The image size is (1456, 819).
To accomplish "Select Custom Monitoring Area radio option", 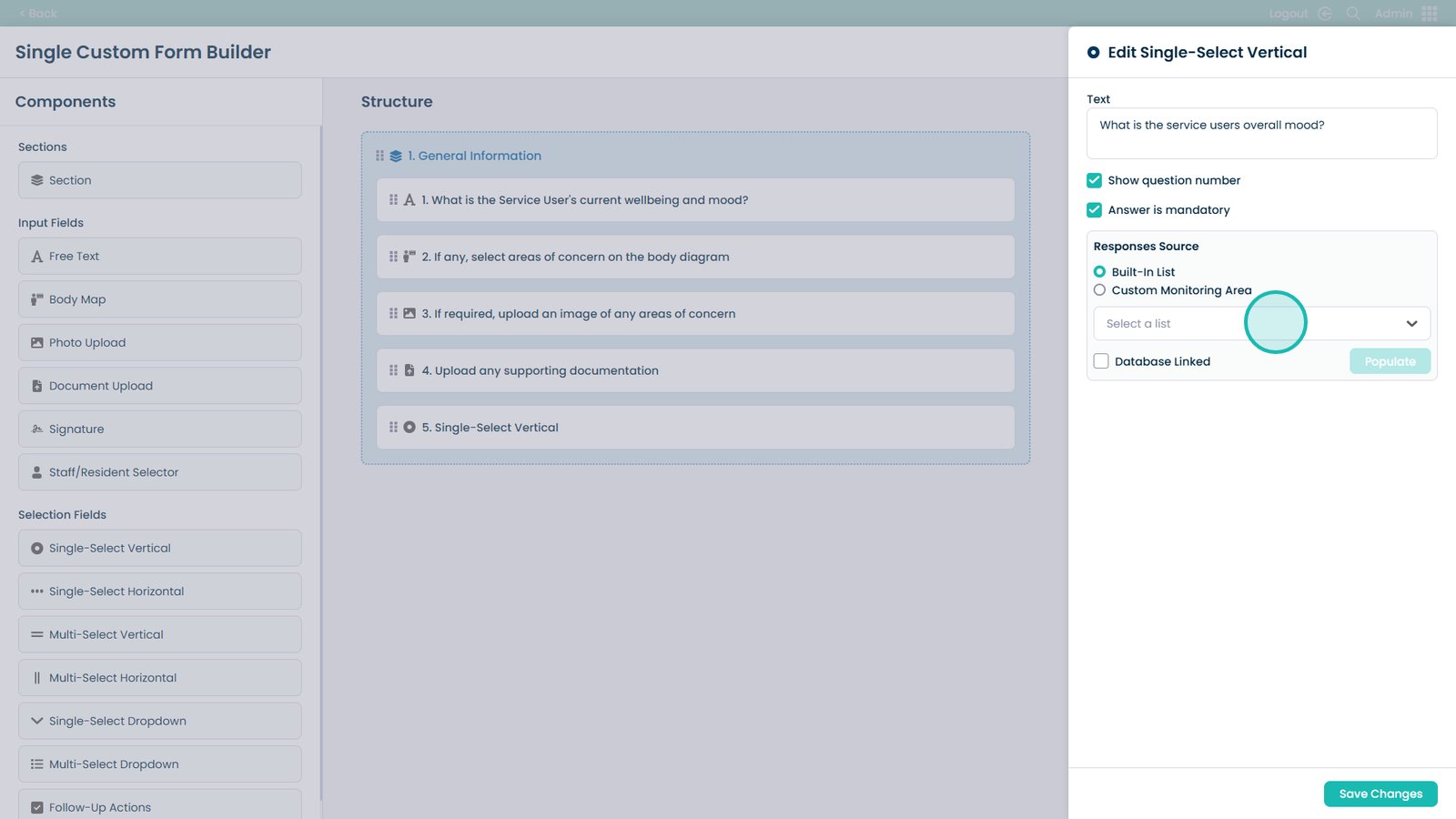I will 1100,290.
